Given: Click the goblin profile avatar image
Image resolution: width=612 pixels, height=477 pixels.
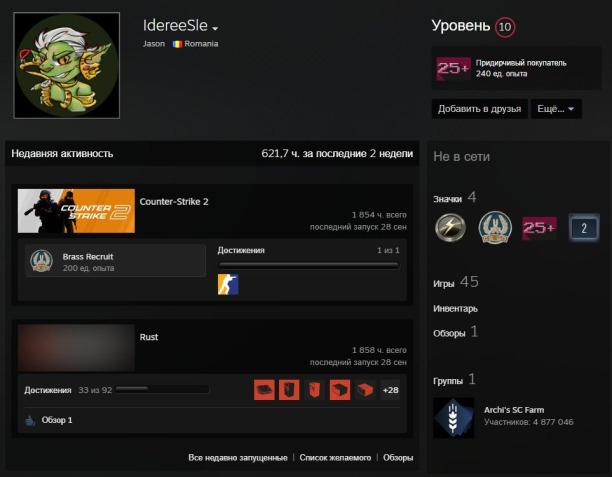Looking at the screenshot, I should tap(66, 66).
